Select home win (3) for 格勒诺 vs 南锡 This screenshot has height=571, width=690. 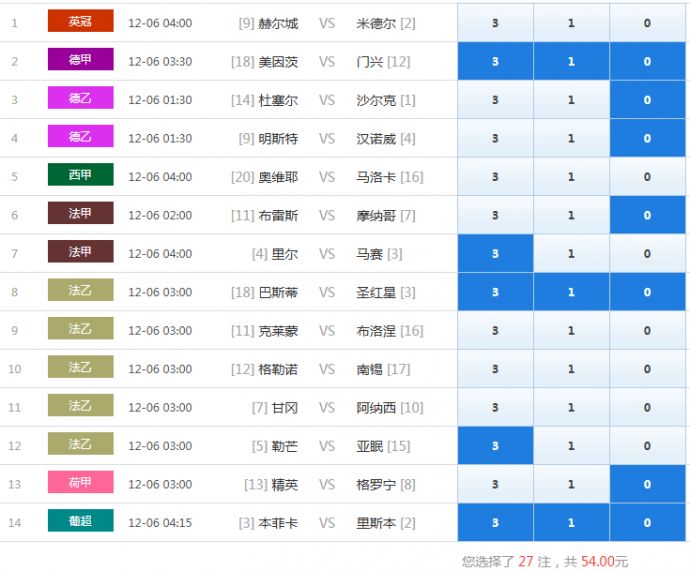click(495, 369)
